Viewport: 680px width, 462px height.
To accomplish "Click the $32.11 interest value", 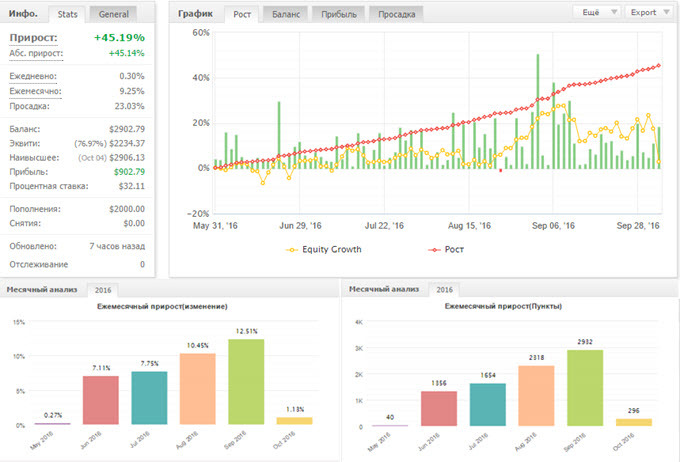I will coord(132,186).
